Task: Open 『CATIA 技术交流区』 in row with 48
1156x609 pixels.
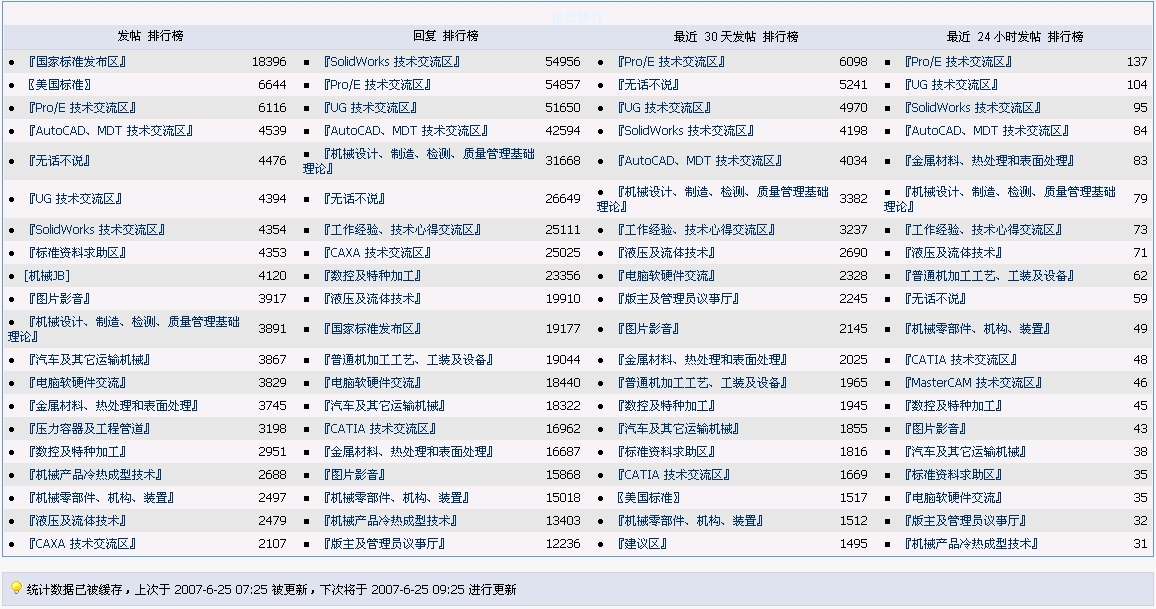Action: [961, 360]
